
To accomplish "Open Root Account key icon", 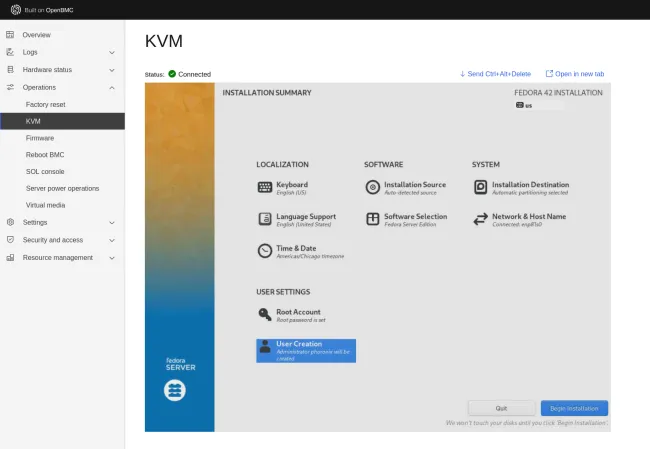I will tap(265, 314).
